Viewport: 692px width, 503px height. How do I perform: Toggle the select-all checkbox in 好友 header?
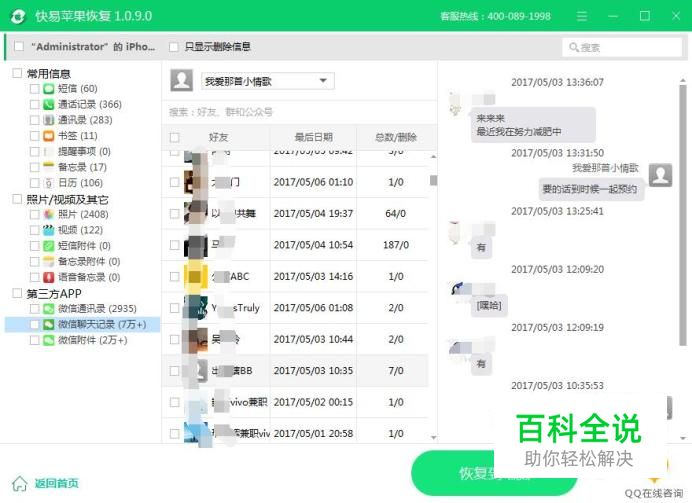point(175,138)
